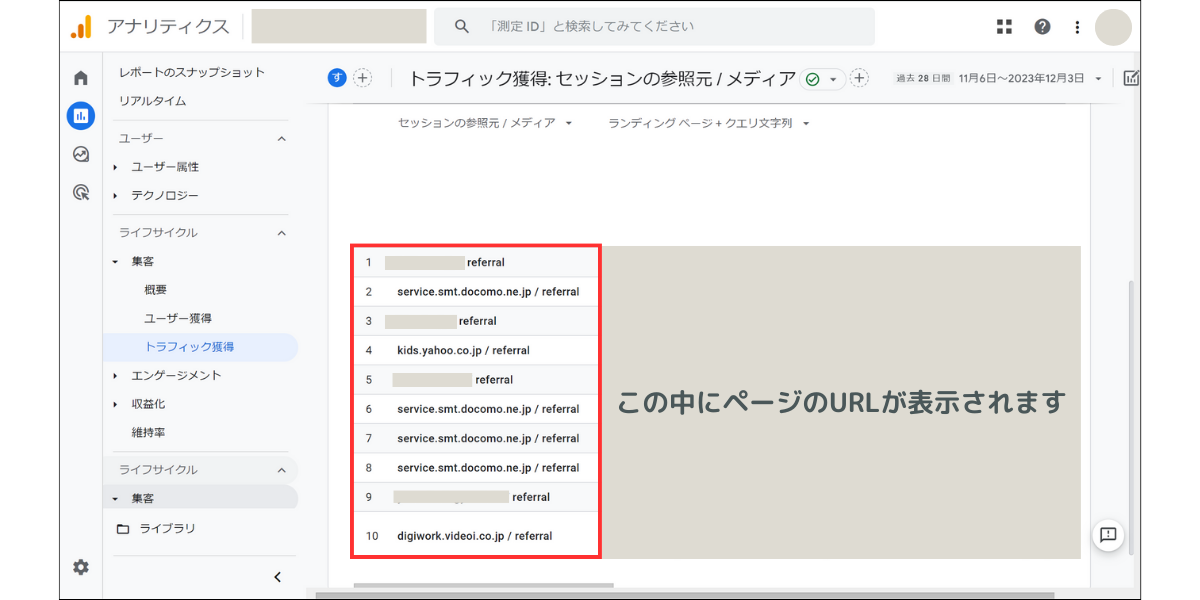This screenshot has width=1200, height=600.
Task: Expand テクノロジー tree item
Action: pos(115,196)
